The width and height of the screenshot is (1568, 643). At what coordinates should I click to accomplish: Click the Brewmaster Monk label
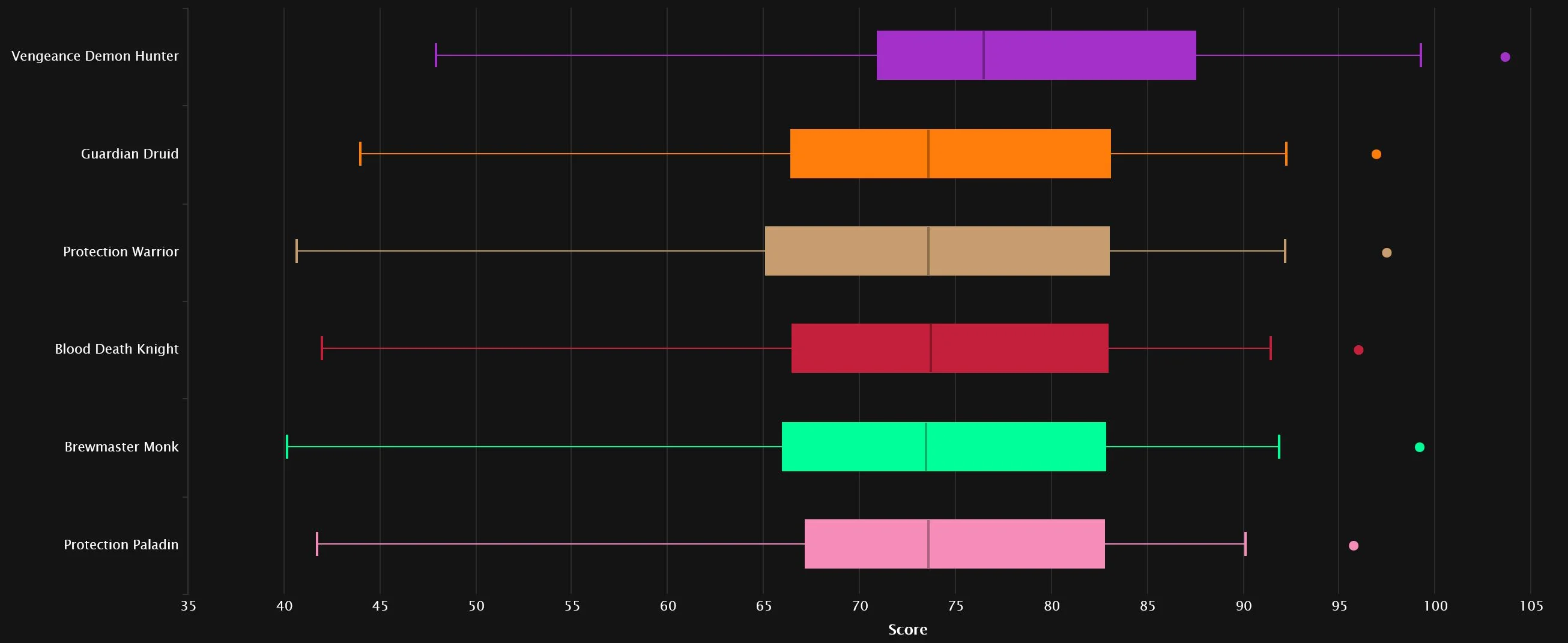(121, 447)
